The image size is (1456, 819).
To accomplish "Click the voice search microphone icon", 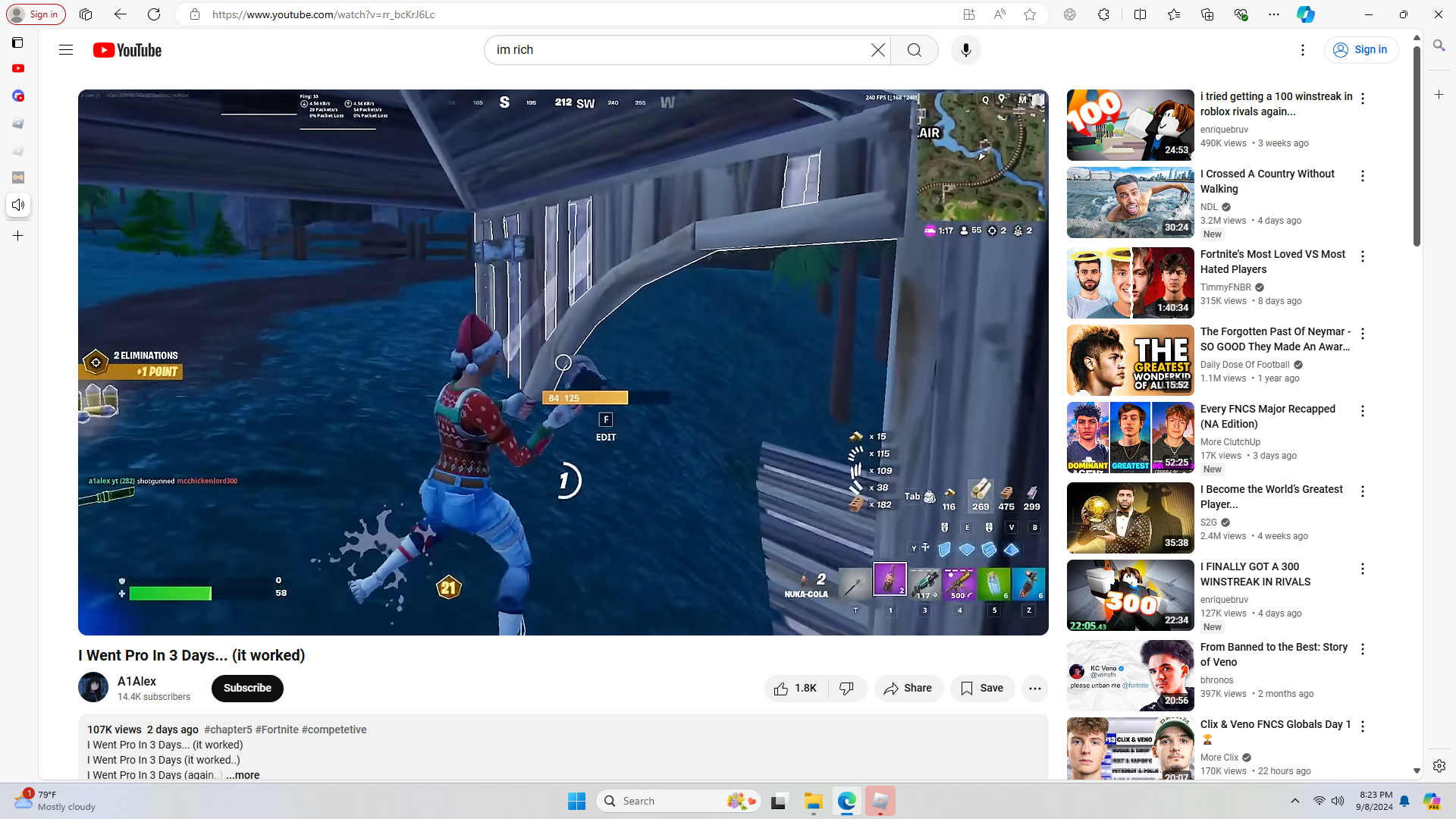I will [x=965, y=50].
